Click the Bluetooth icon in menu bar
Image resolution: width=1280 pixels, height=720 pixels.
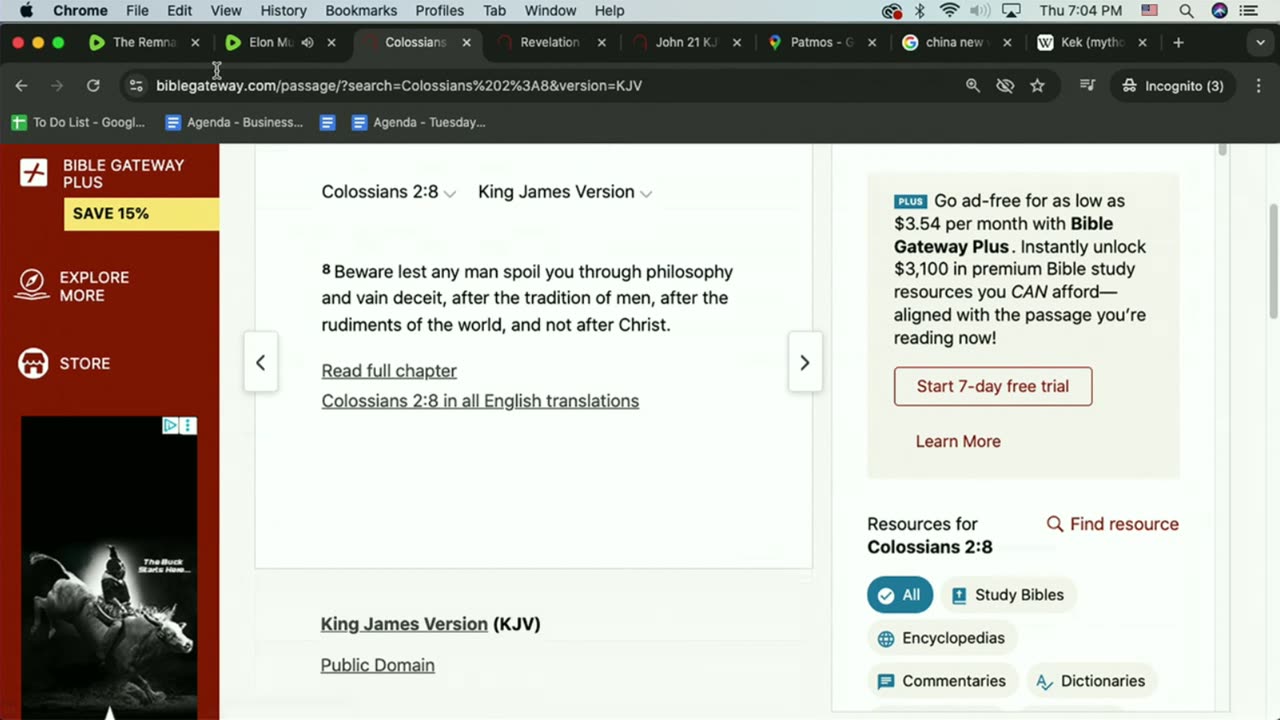[x=920, y=11]
